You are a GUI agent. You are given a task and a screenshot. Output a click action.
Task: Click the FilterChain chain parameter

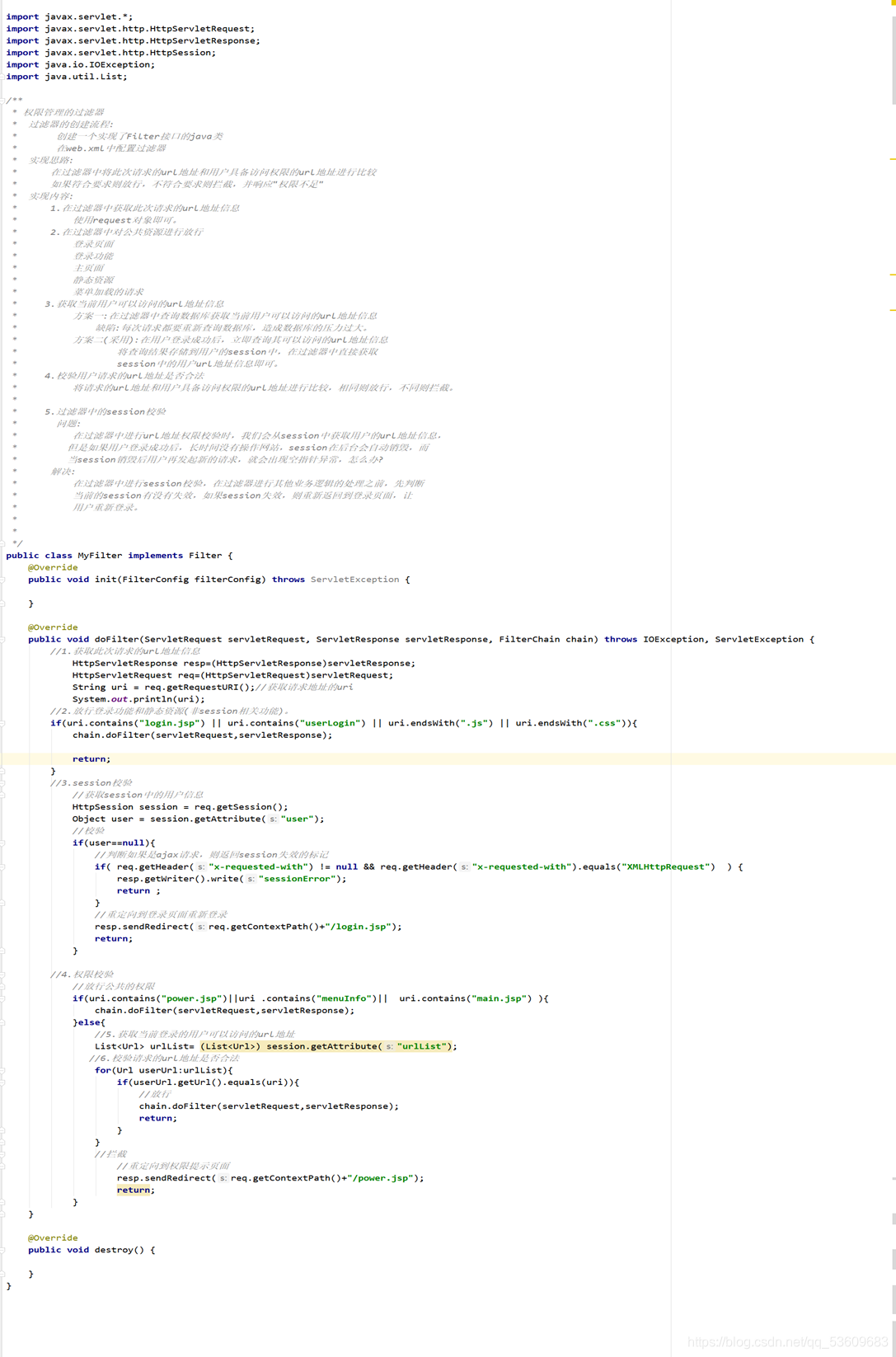point(546,640)
